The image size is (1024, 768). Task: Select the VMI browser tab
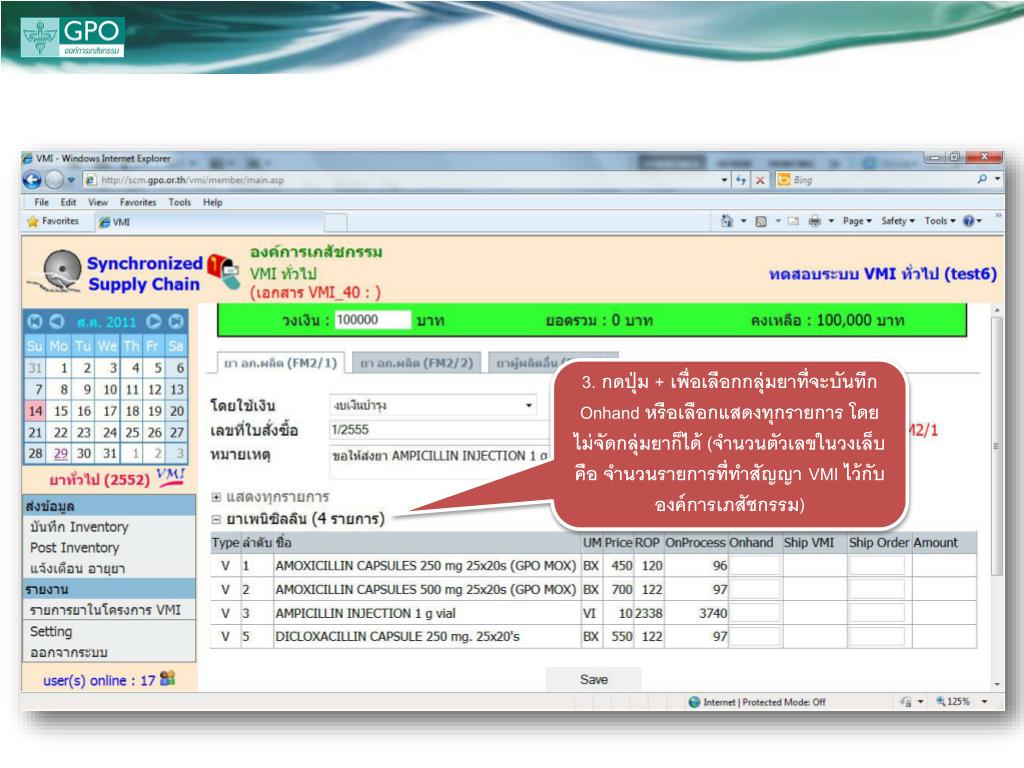[209, 222]
